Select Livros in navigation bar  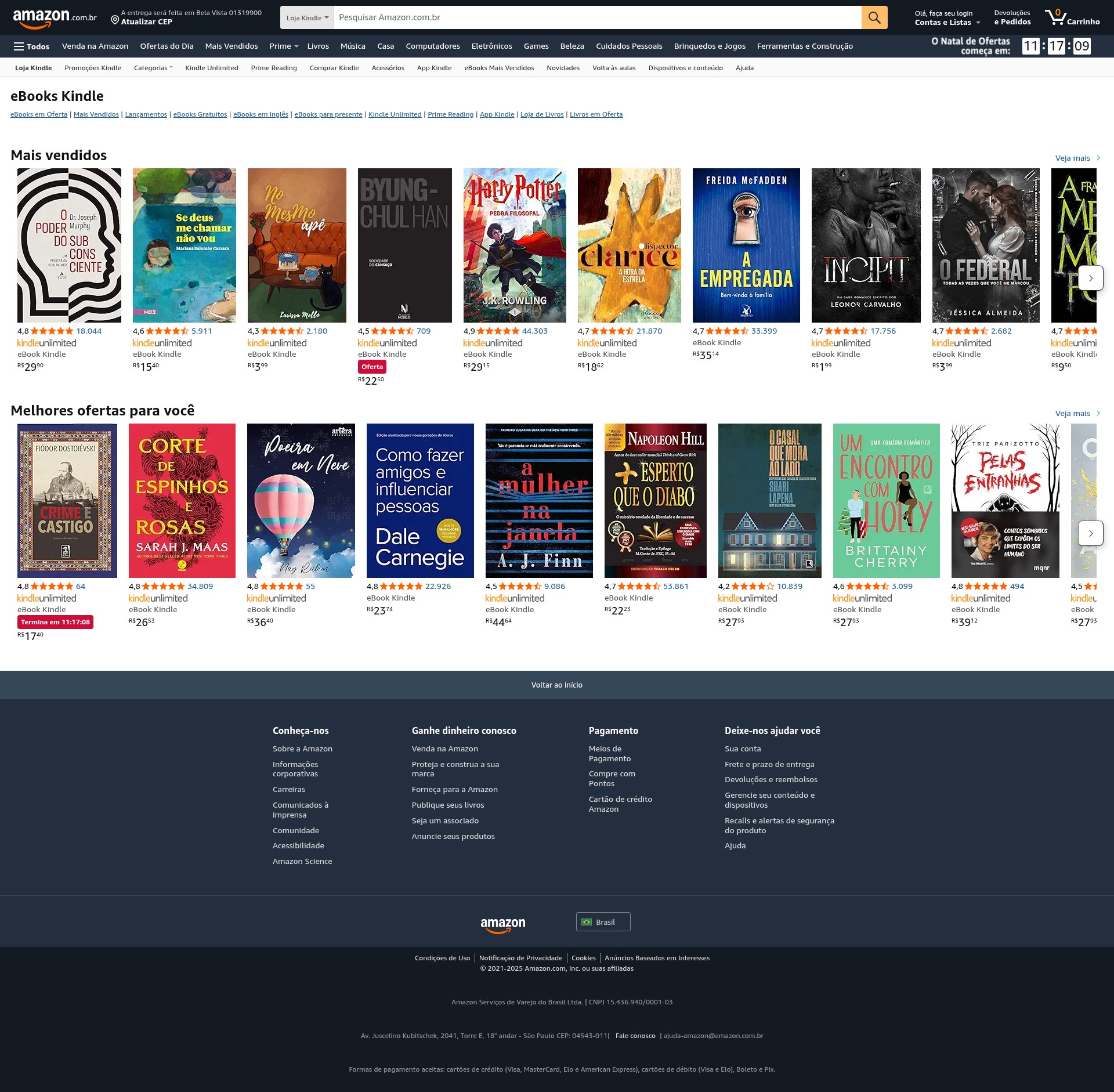coord(318,46)
